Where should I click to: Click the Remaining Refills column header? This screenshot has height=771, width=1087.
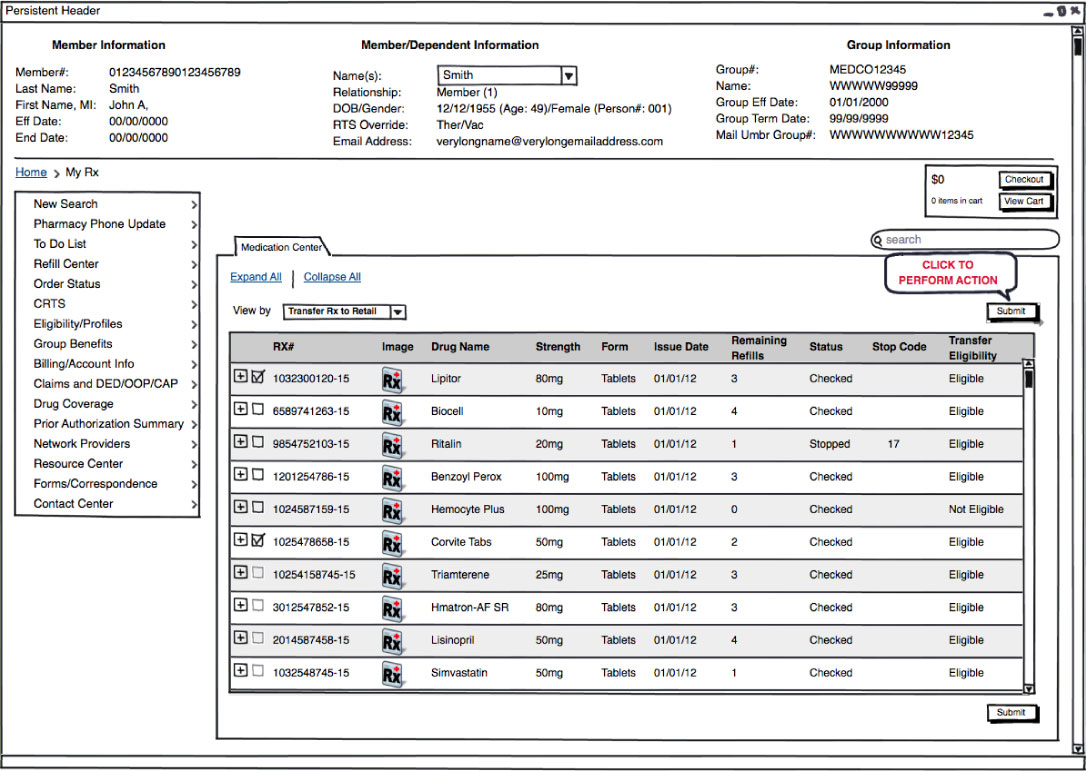pyautogui.click(x=759, y=348)
